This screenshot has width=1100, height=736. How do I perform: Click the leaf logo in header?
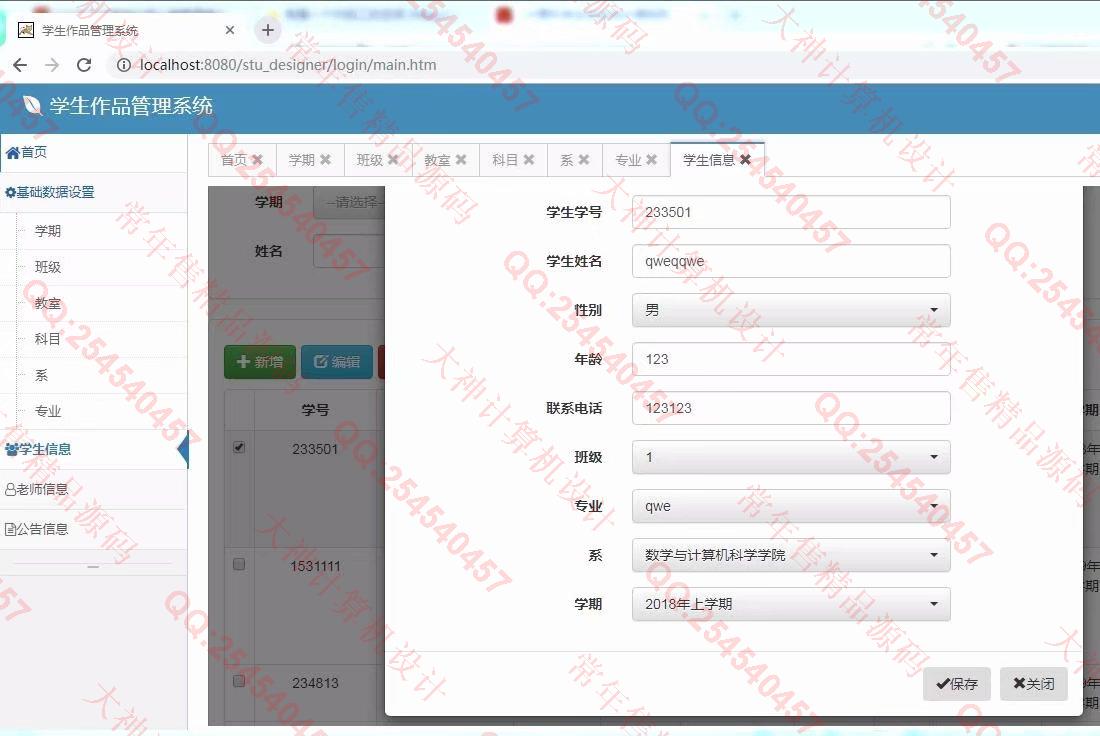tap(32, 106)
